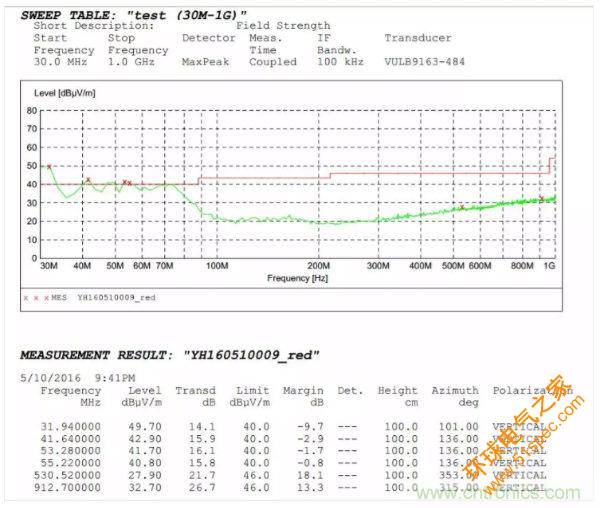
Task: Select the start frequency value 30.0 MHz
Action: point(60,62)
